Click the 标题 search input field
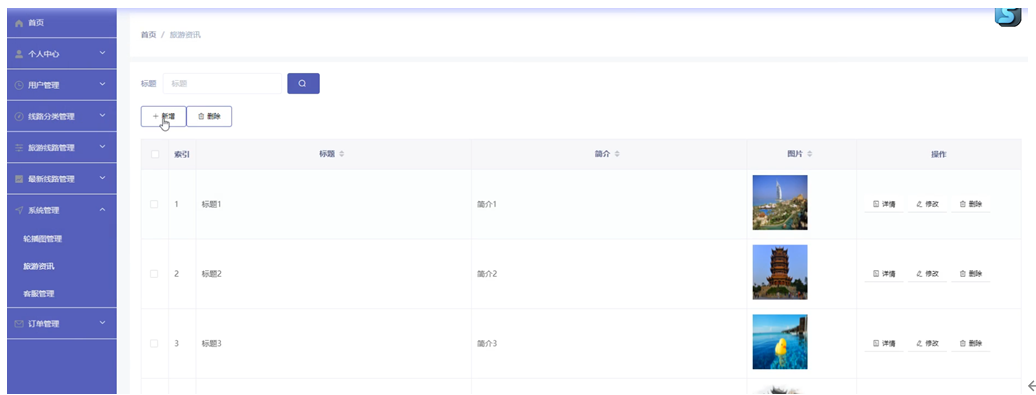 pos(222,83)
